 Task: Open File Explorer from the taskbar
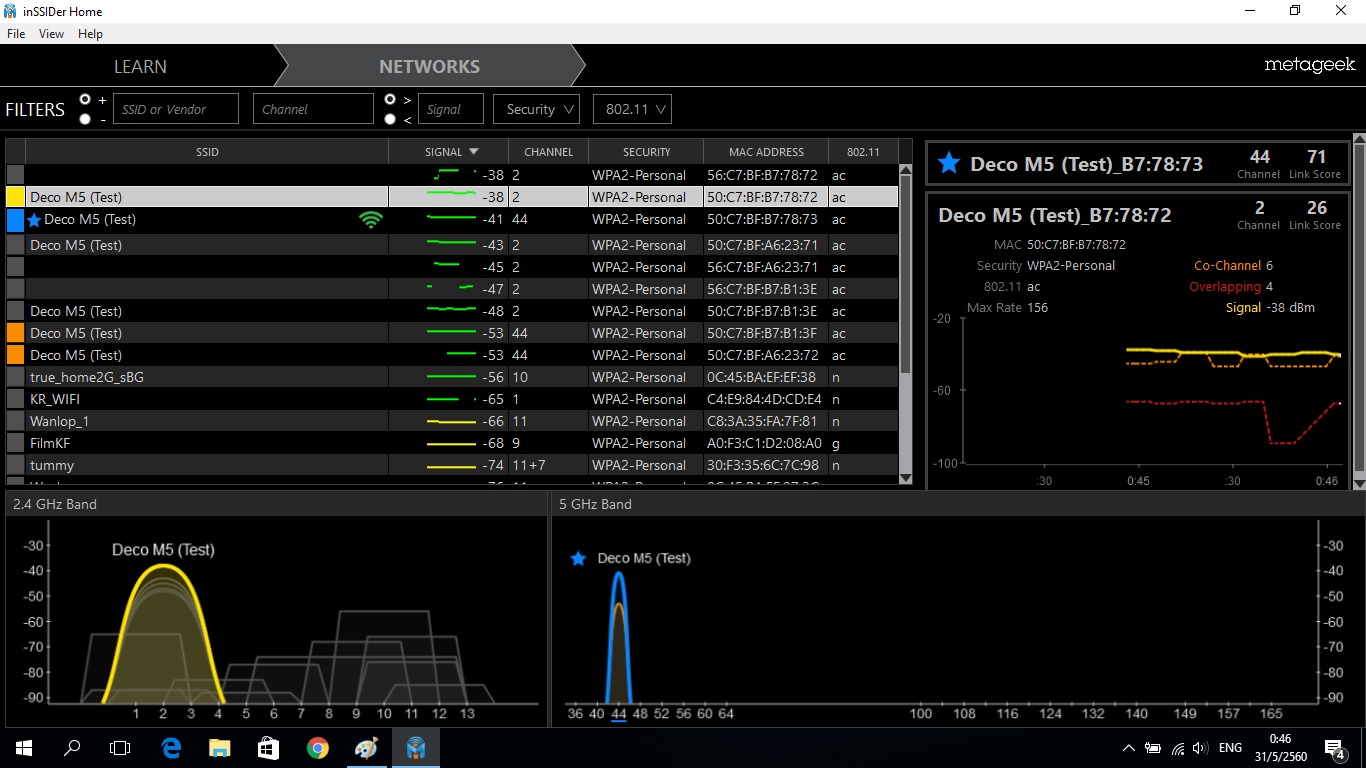tap(219, 748)
